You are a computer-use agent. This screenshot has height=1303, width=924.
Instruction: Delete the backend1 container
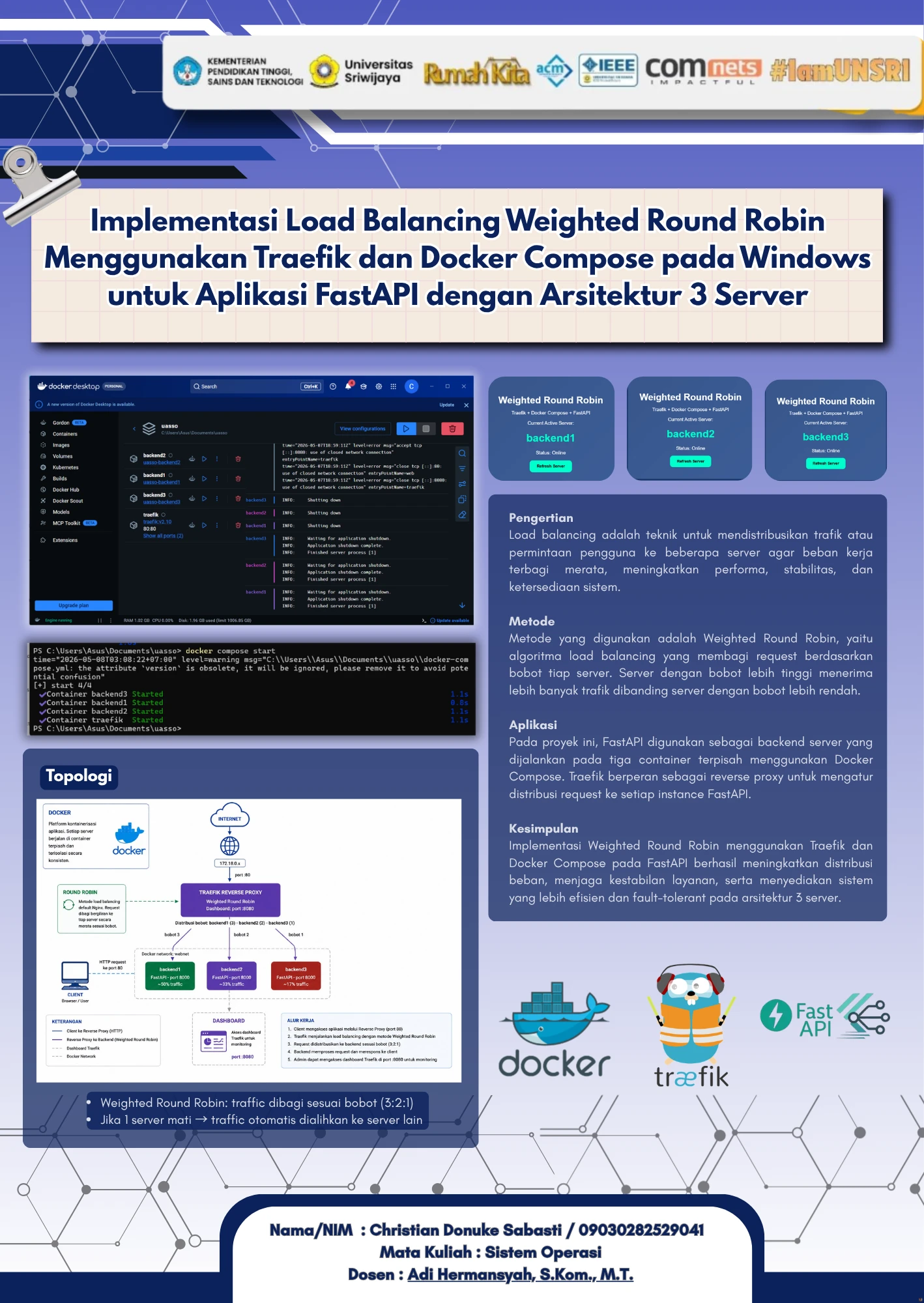(x=238, y=478)
